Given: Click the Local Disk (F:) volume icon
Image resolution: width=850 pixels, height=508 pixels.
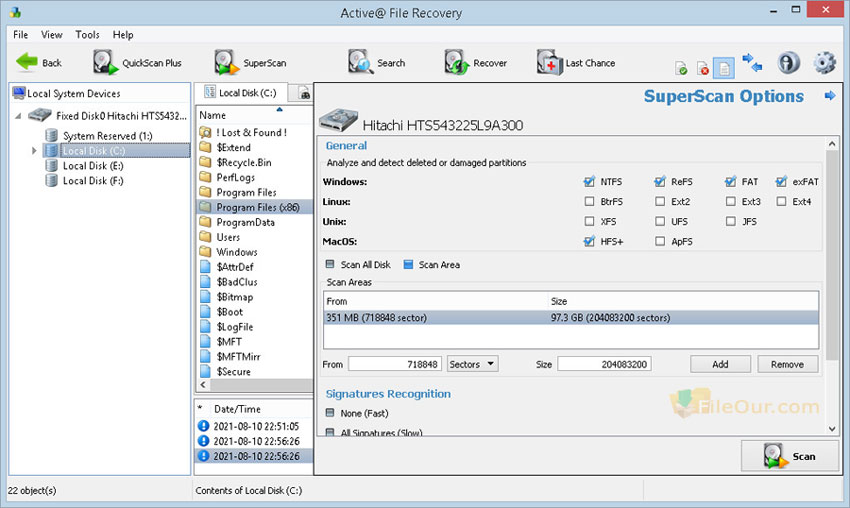Looking at the screenshot, I should coord(51,181).
